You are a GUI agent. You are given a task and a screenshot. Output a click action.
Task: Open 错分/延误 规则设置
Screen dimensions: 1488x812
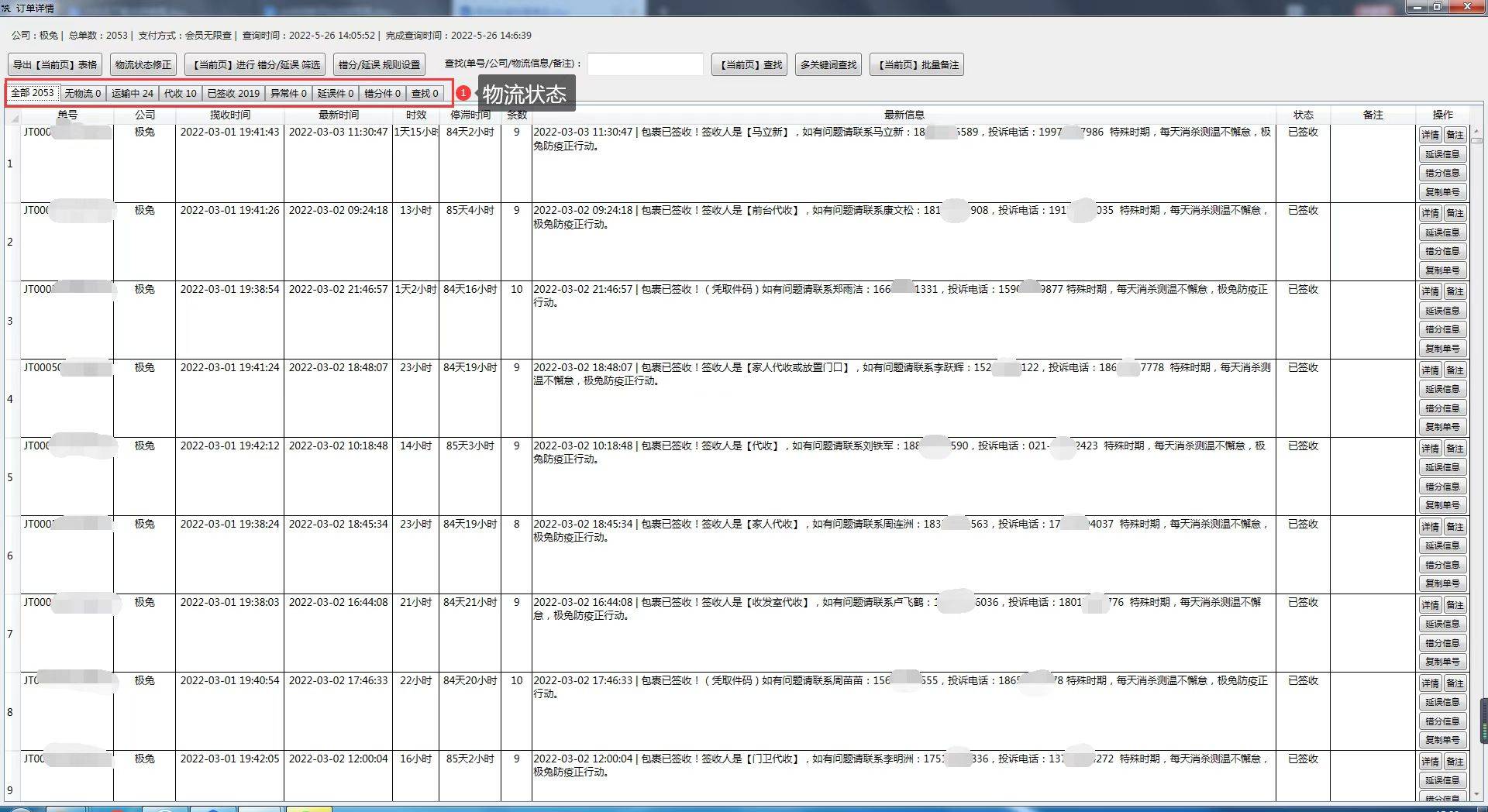379,65
